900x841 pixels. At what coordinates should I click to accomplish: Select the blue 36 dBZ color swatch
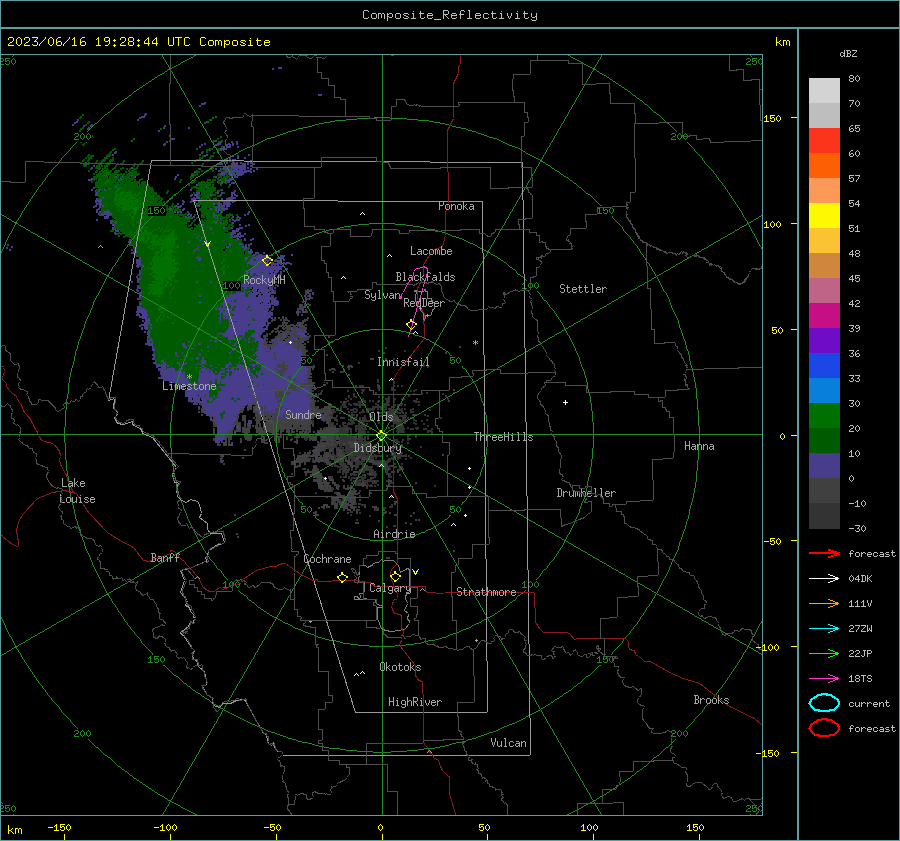click(x=824, y=365)
